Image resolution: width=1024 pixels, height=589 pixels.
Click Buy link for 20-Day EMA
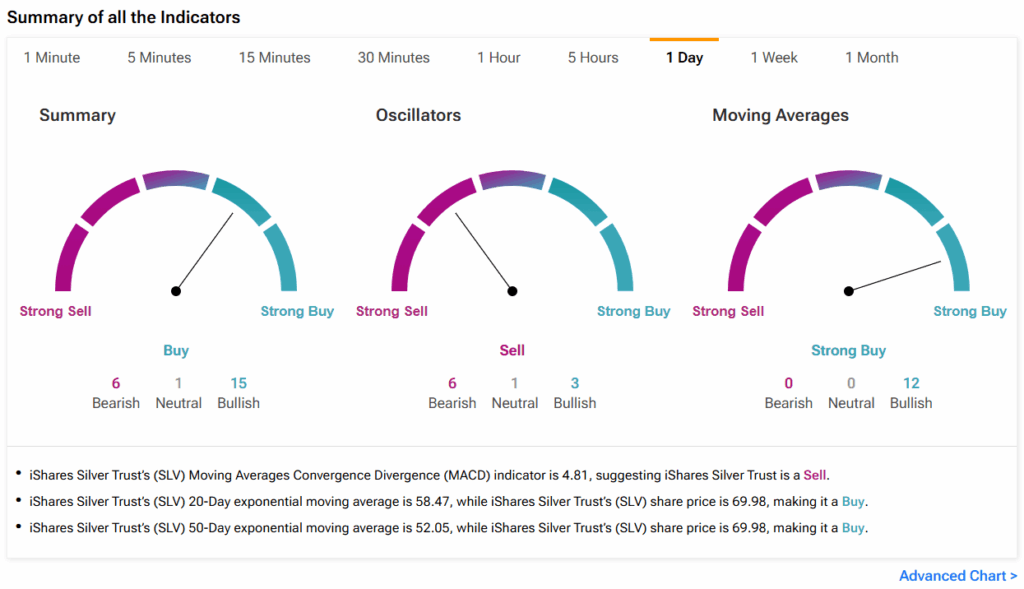(853, 501)
